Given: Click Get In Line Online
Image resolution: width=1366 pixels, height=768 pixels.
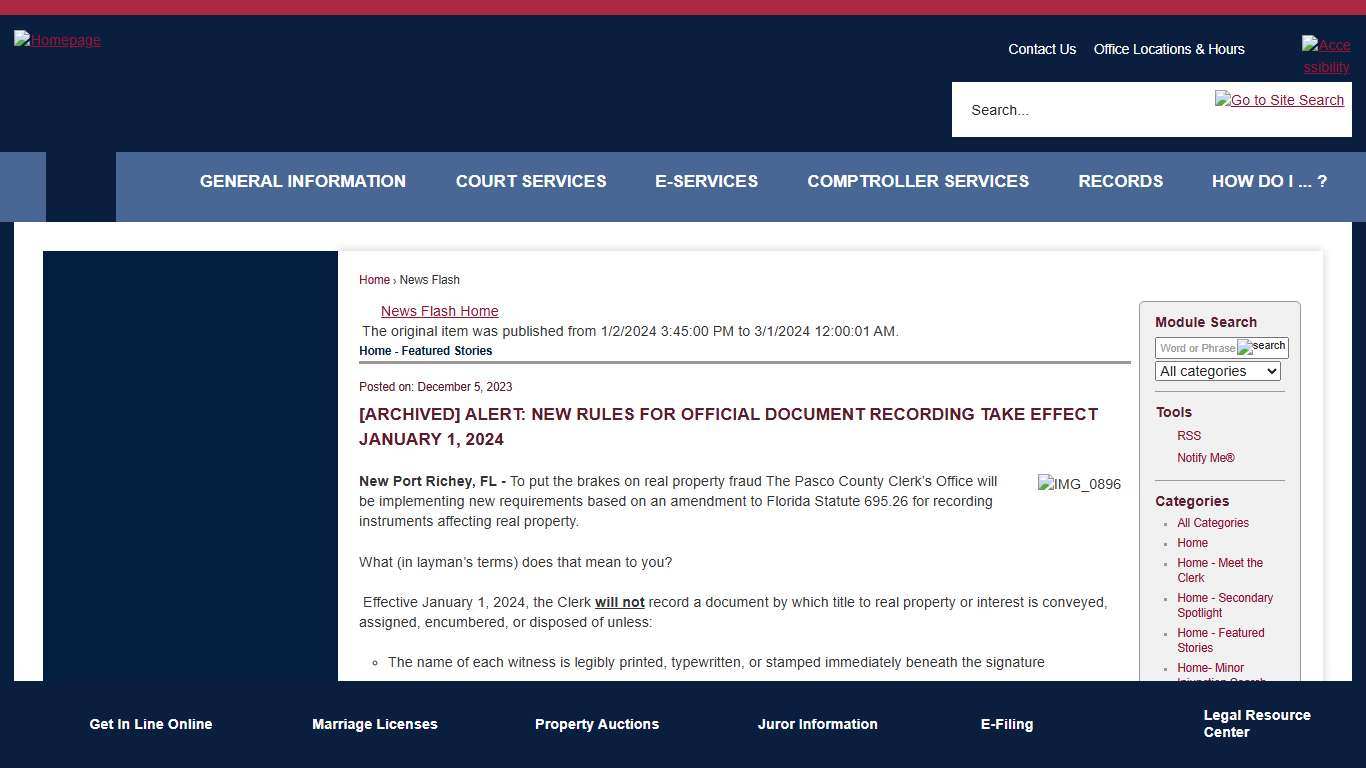Looking at the screenshot, I should click(x=151, y=724).
